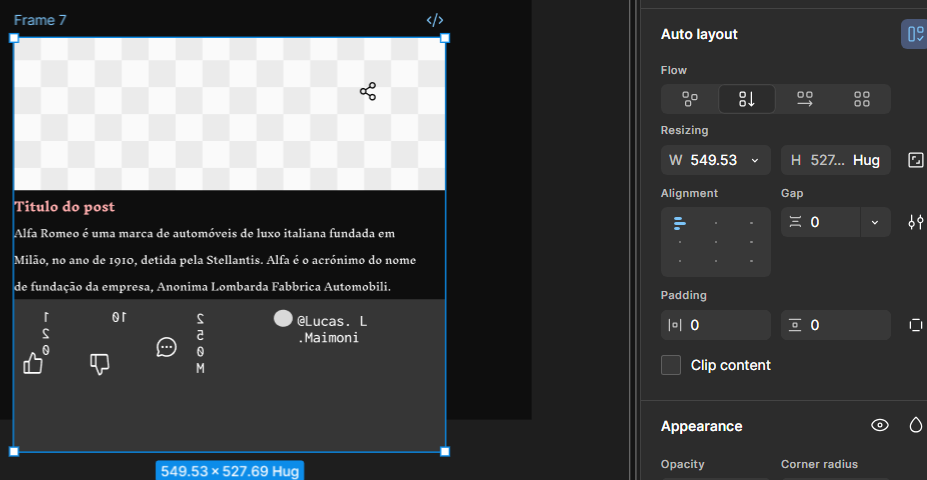Click the width field showing 549.53

(715, 160)
